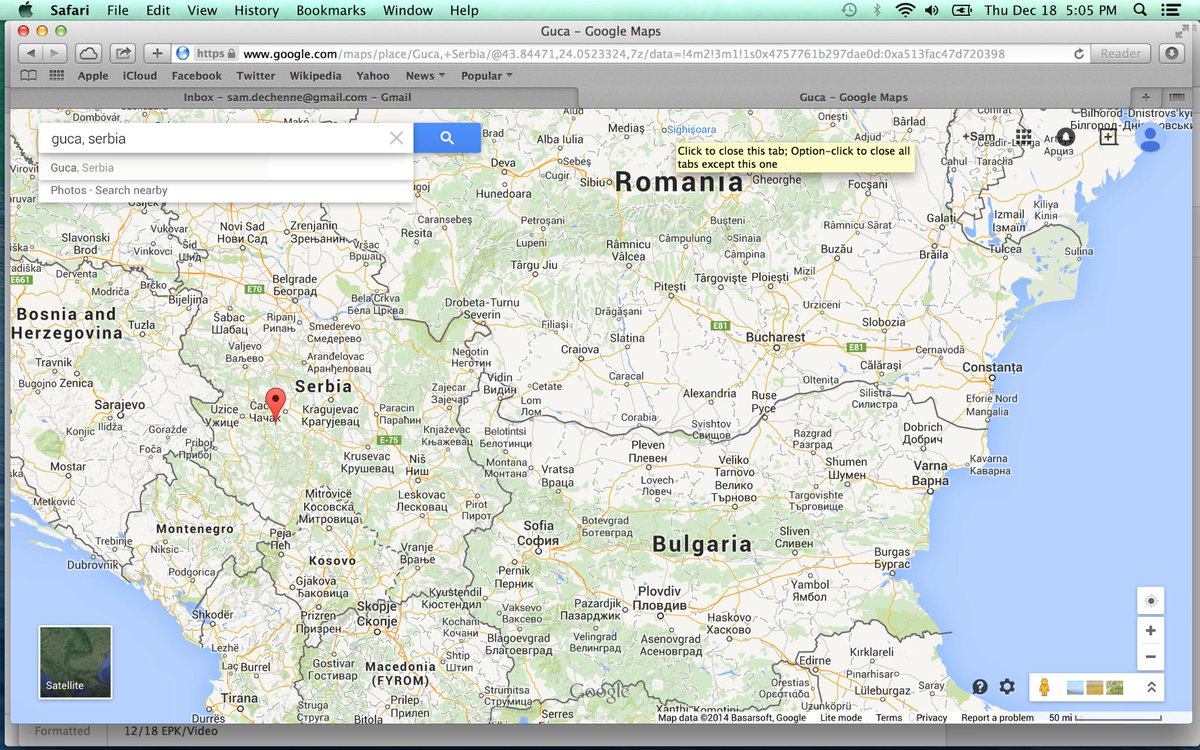Viewport: 1200px width, 750px height.
Task: Open the Google account avatar
Action: pyautogui.click(x=1150, y=137)
